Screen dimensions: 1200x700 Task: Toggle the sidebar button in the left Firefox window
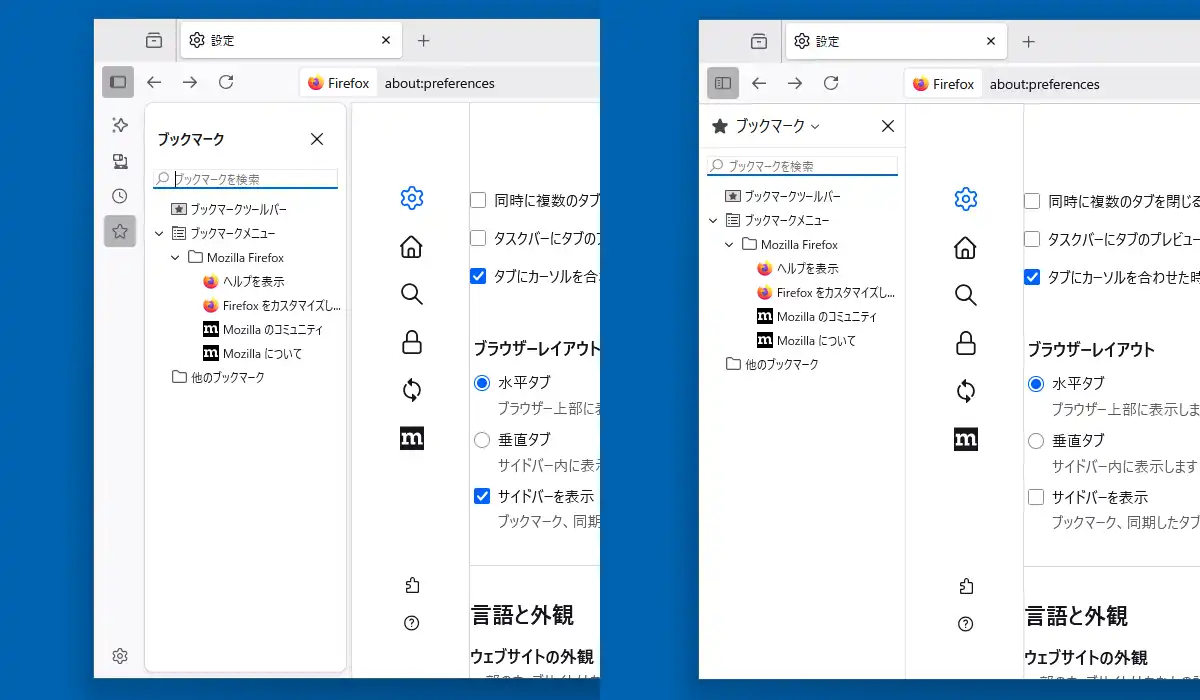[x=118, y=82]
